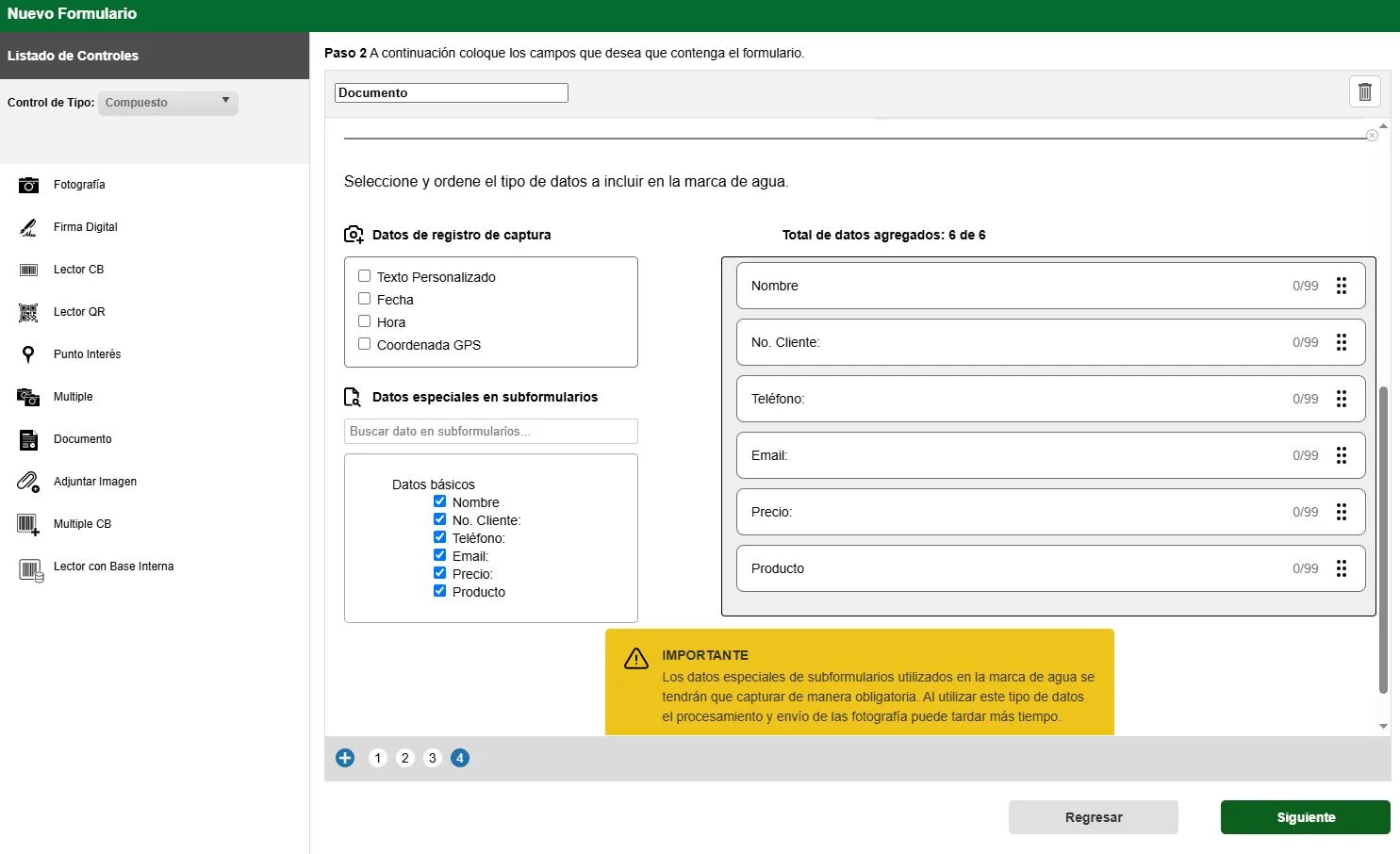Check the Fecha option
Screen dimensions: 1400x854
pyautogui.click(x=364, y=299)
